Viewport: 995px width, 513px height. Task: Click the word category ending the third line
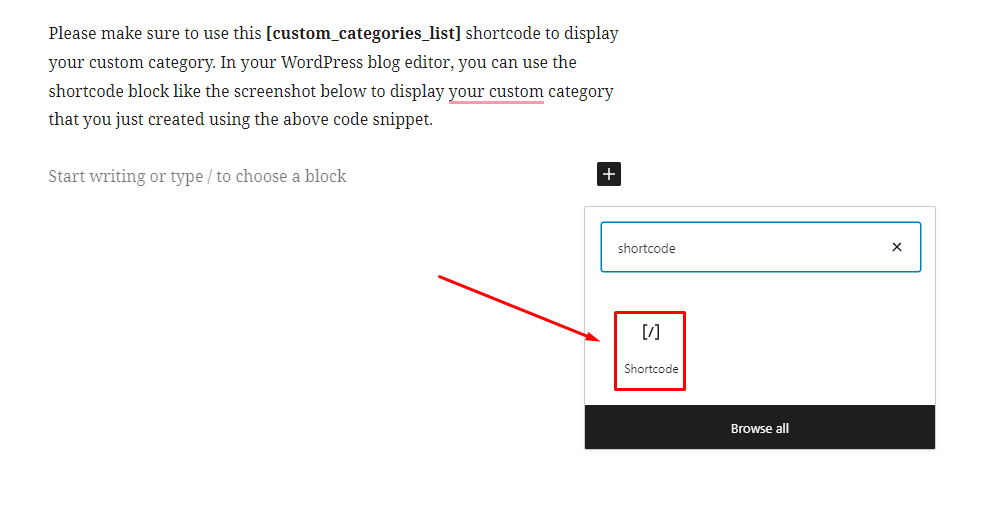tap(581, 91)
